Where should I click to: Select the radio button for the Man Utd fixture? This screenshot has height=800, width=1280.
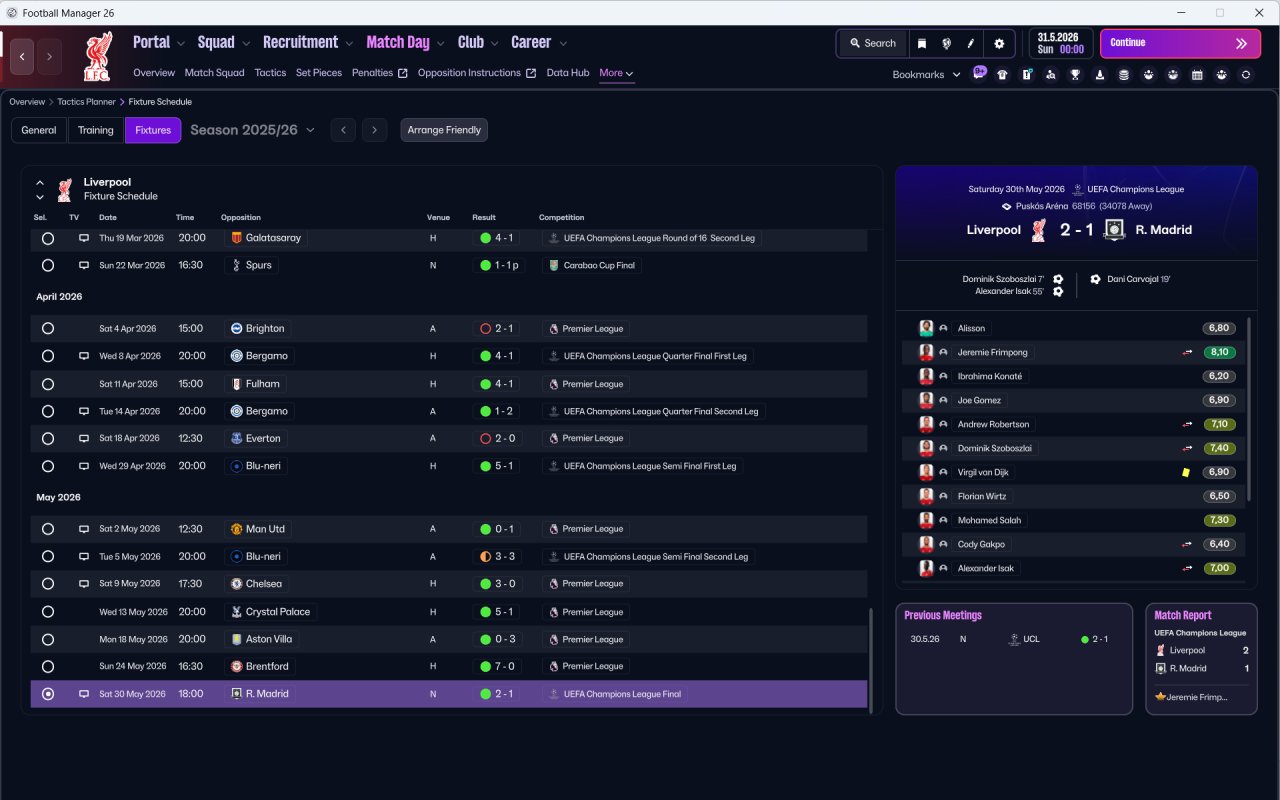click(47, 529)
